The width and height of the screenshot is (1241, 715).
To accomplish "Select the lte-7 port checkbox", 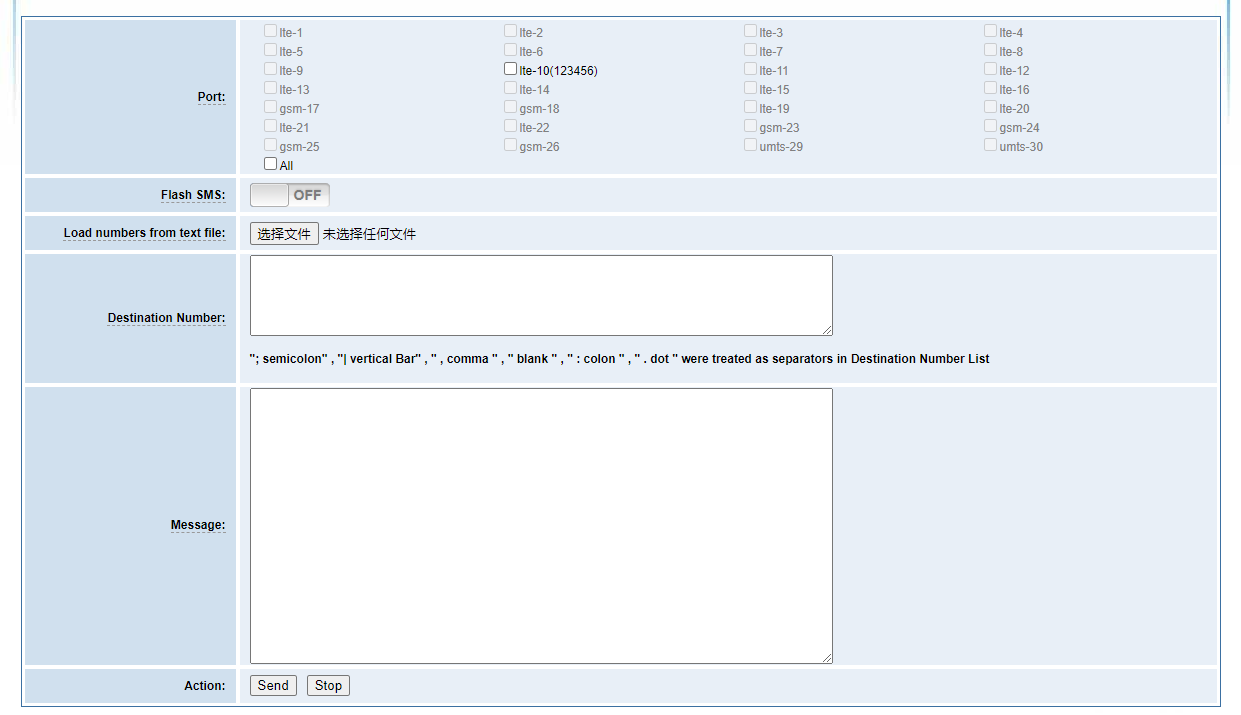I will click(x=751, y=50).
